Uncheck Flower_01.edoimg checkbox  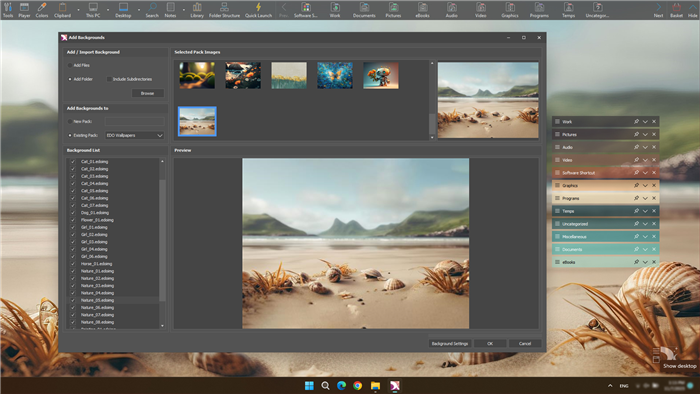pos(73,220)
